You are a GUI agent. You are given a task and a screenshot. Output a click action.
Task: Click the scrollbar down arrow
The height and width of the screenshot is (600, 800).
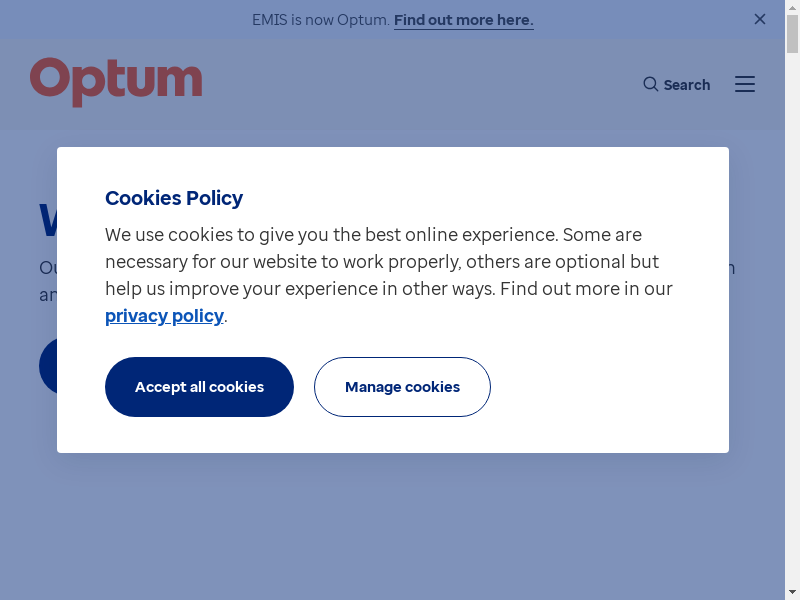792,592
